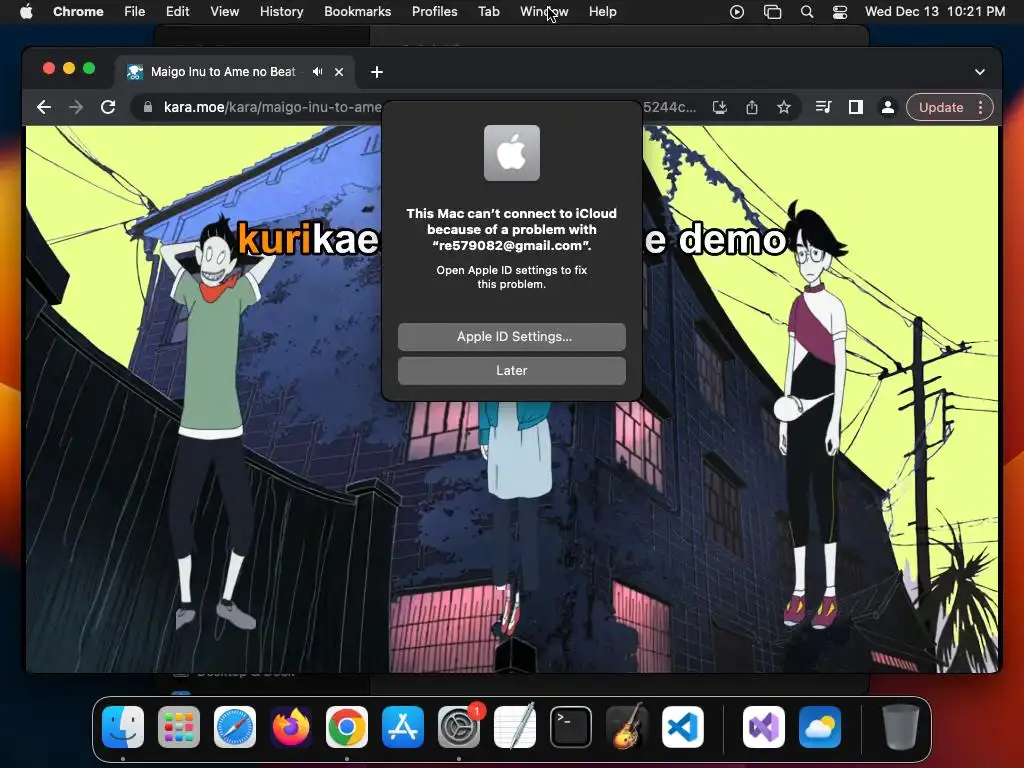This screenshot has height=768, width=1024.
Task: Open the View menu
Action: coord(224,12)
